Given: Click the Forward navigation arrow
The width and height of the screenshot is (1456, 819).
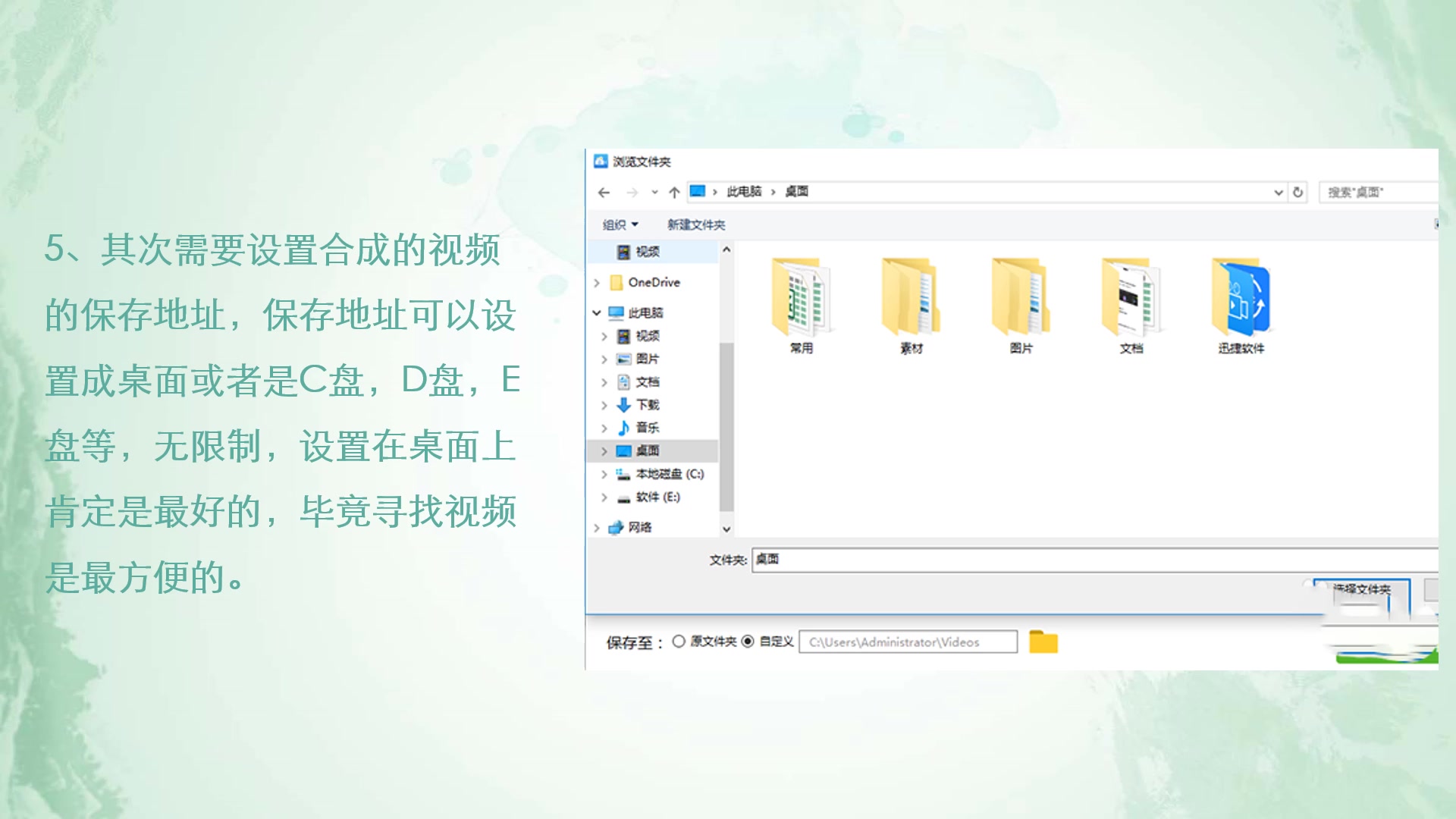Looking at the screenshot, I should point(631,192).
